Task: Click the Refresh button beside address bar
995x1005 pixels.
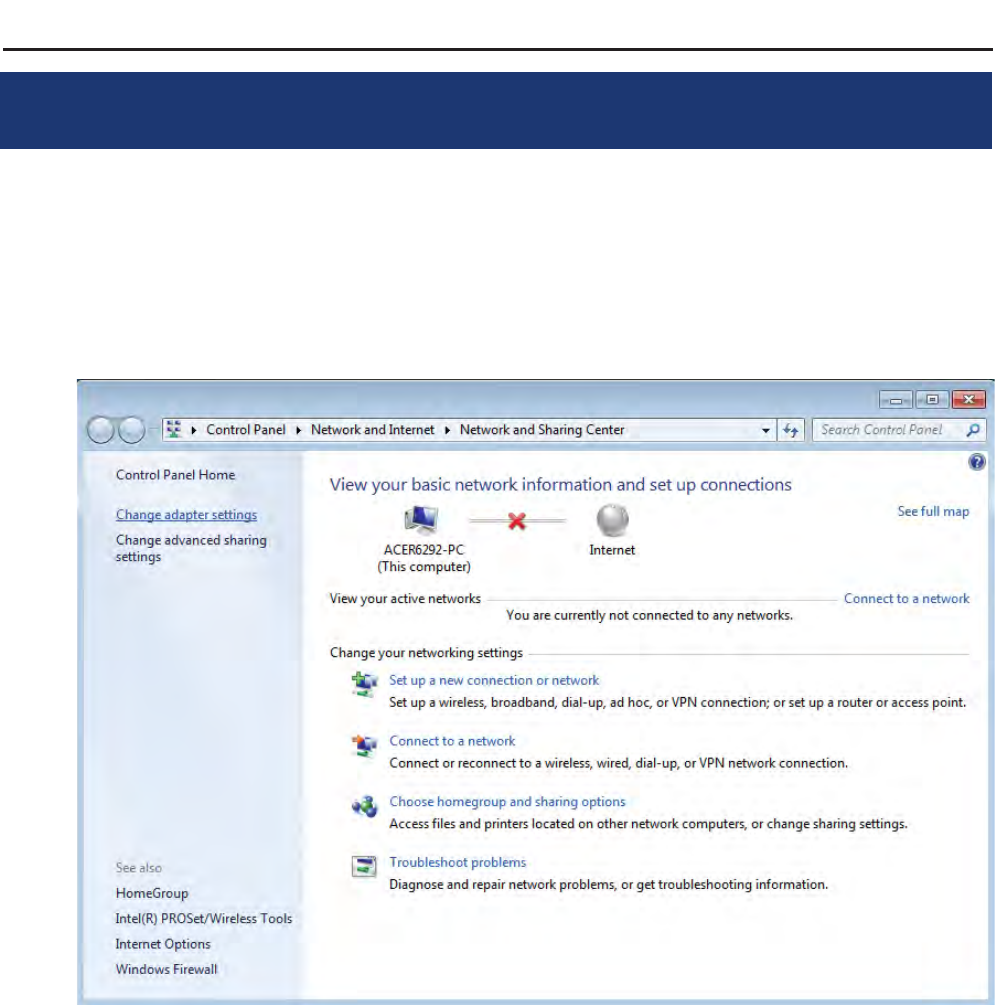Action: tap(790, 430)
